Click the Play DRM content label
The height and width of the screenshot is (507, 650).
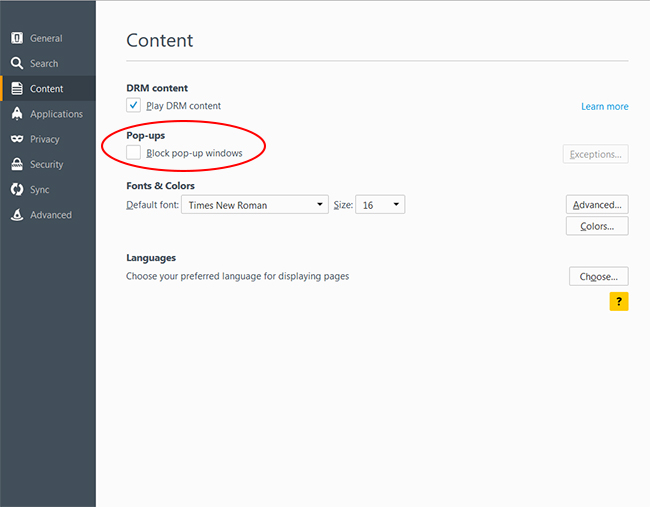(183, 106)
